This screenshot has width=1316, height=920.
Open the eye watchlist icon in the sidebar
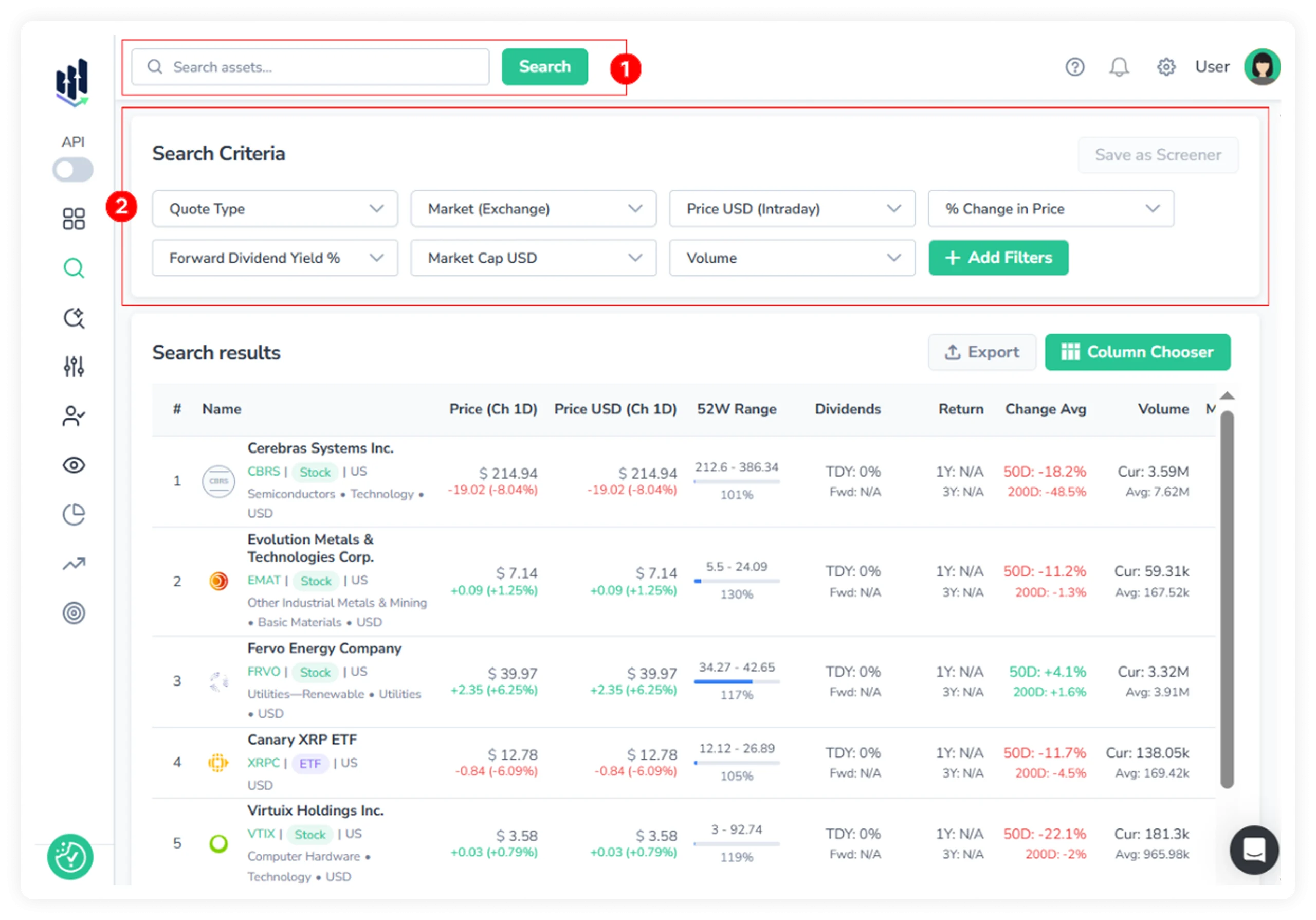click(74, 465)
